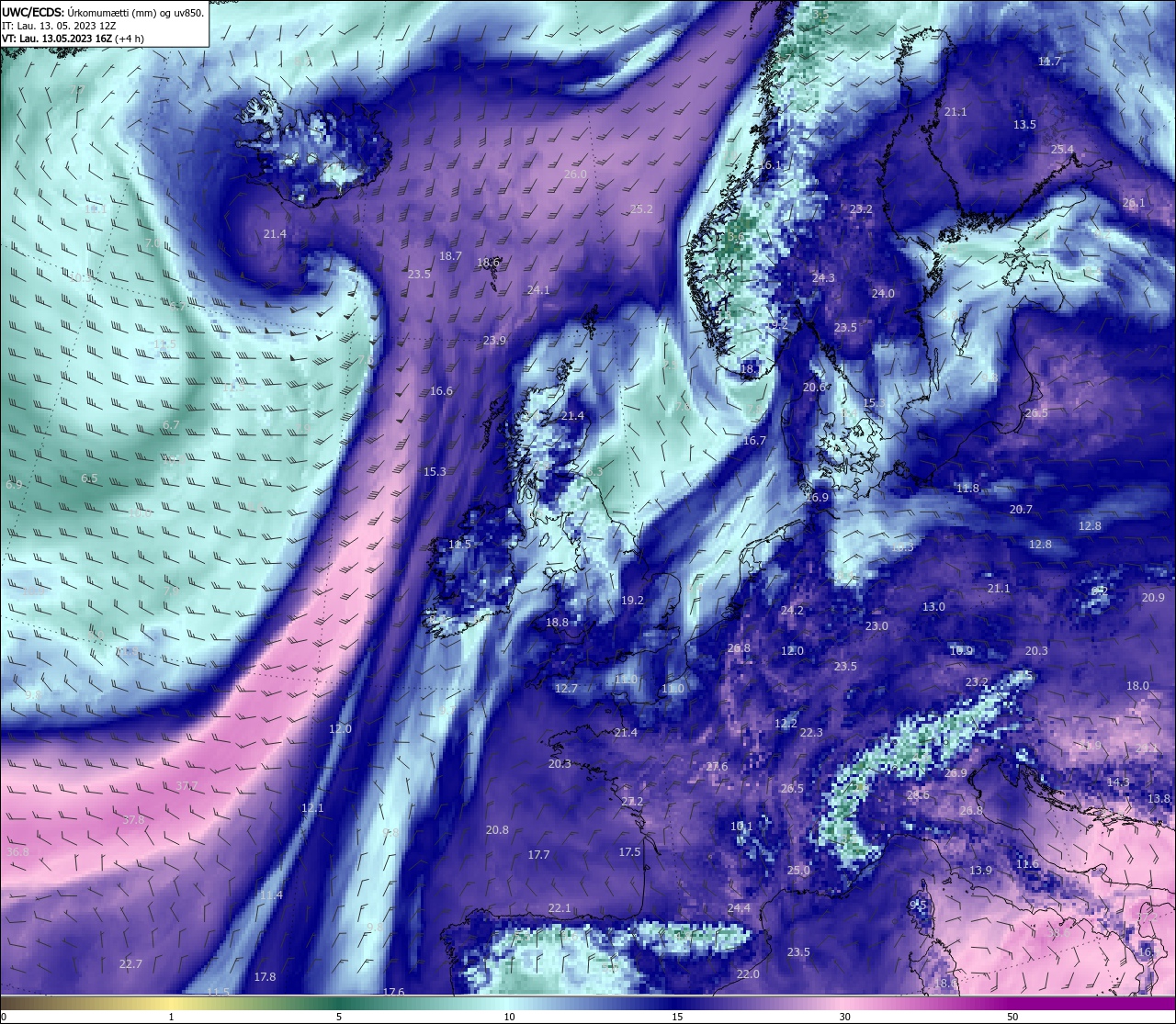
Task: Click the '18.7' value on the map
Action: (x=450, y=256)
